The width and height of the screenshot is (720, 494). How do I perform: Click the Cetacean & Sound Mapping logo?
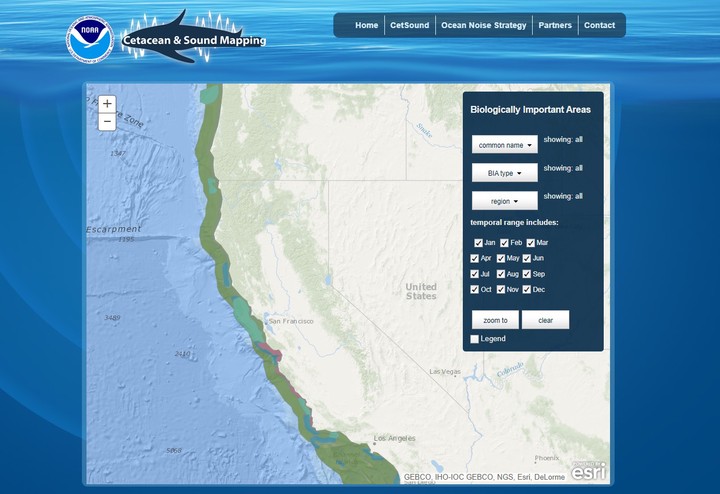pyautogui.click(x=194, y=37)
